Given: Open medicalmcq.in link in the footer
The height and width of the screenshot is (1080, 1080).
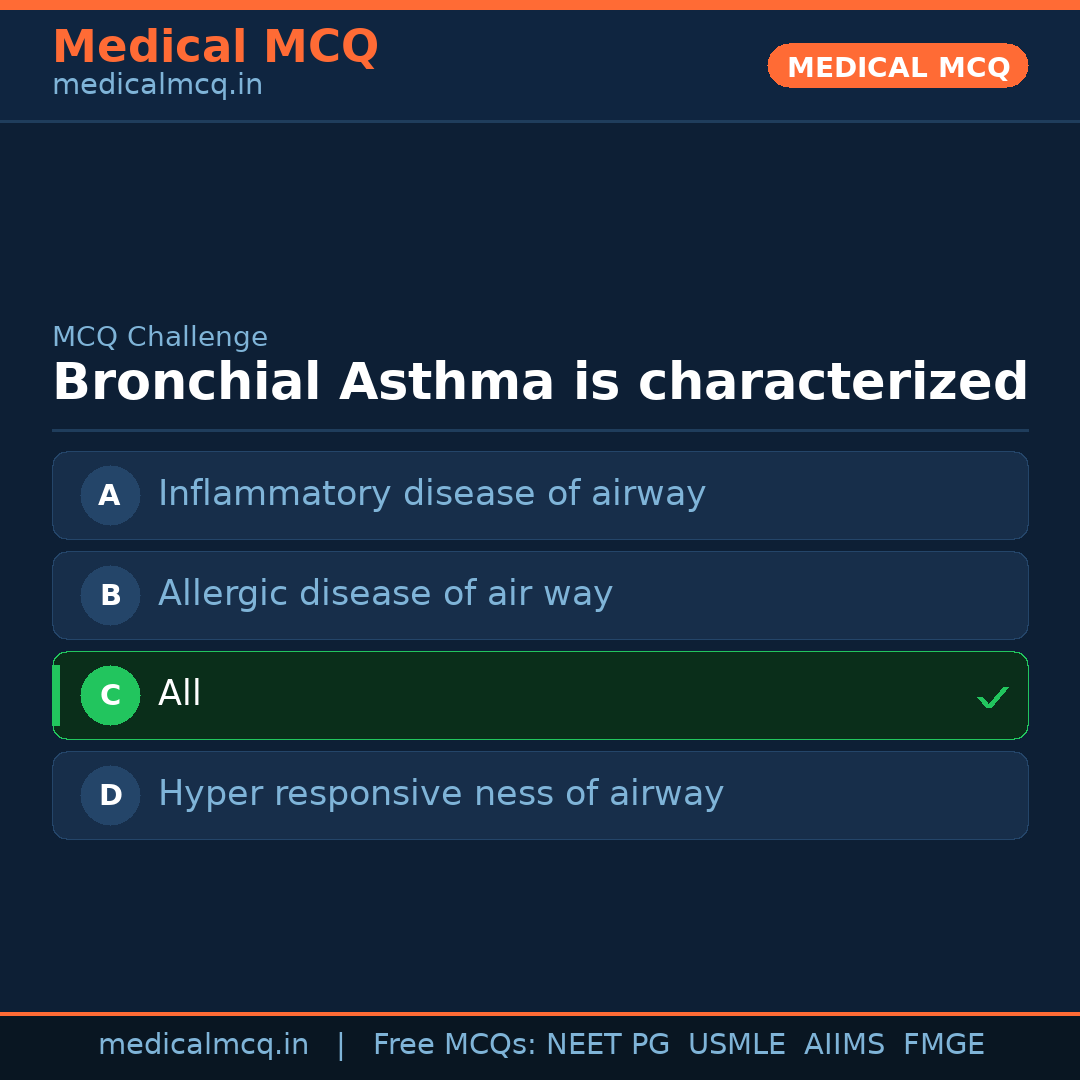Looking at the screenshot, I should point(203,1045).
